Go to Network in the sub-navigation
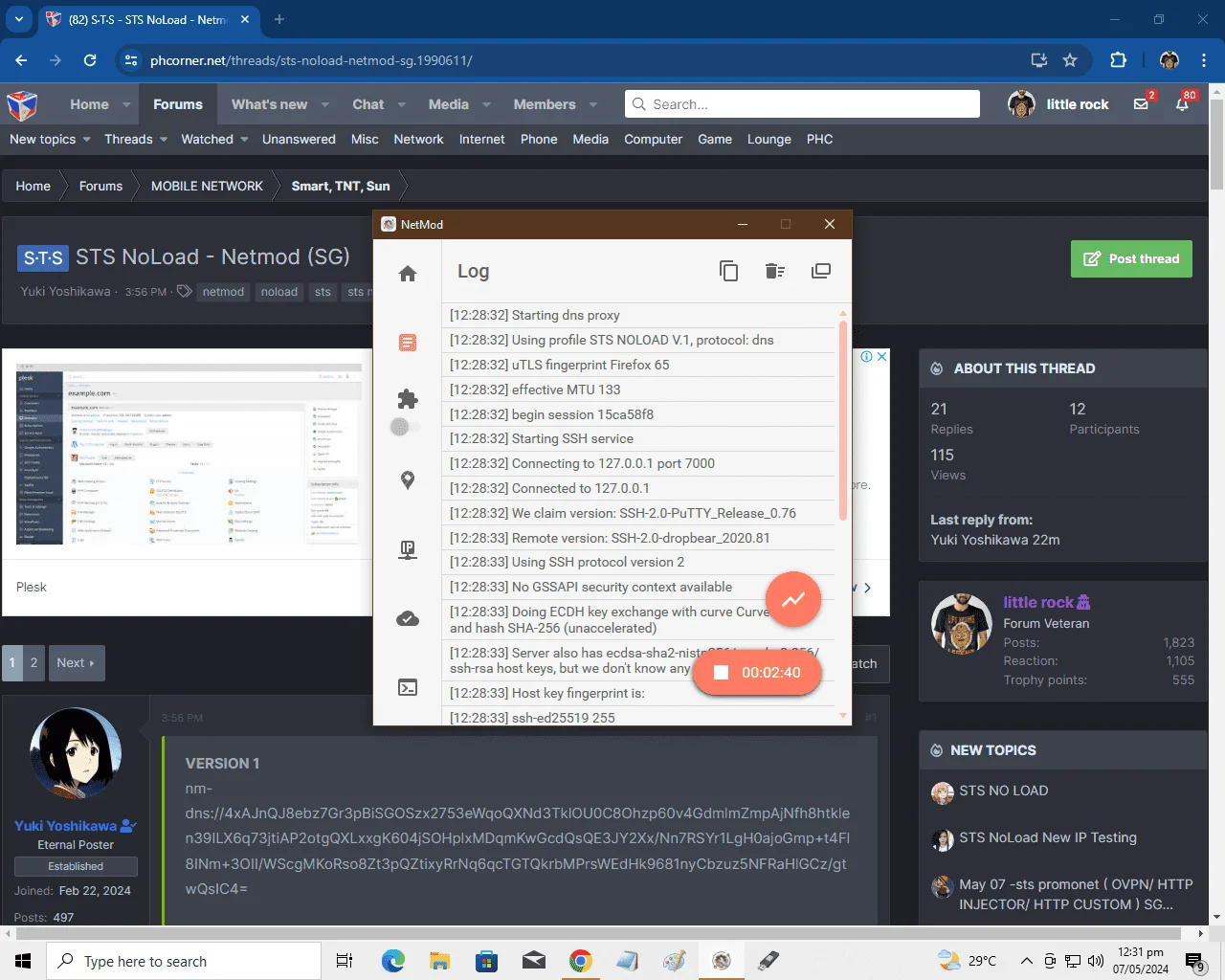Viewport: 1225px width, 980px height. click(x=418, y=139)
